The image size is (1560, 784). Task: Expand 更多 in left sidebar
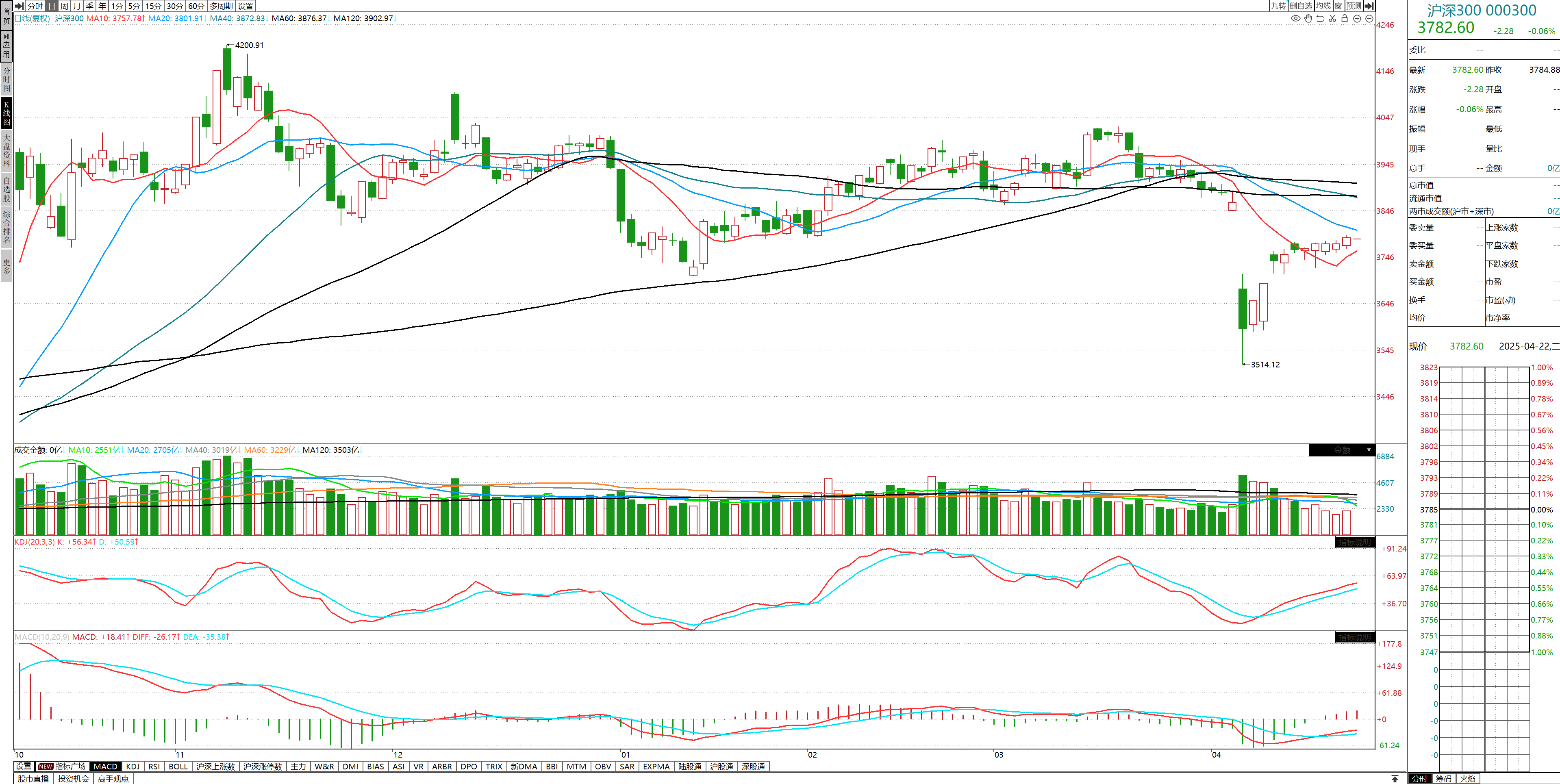(6, 266)
